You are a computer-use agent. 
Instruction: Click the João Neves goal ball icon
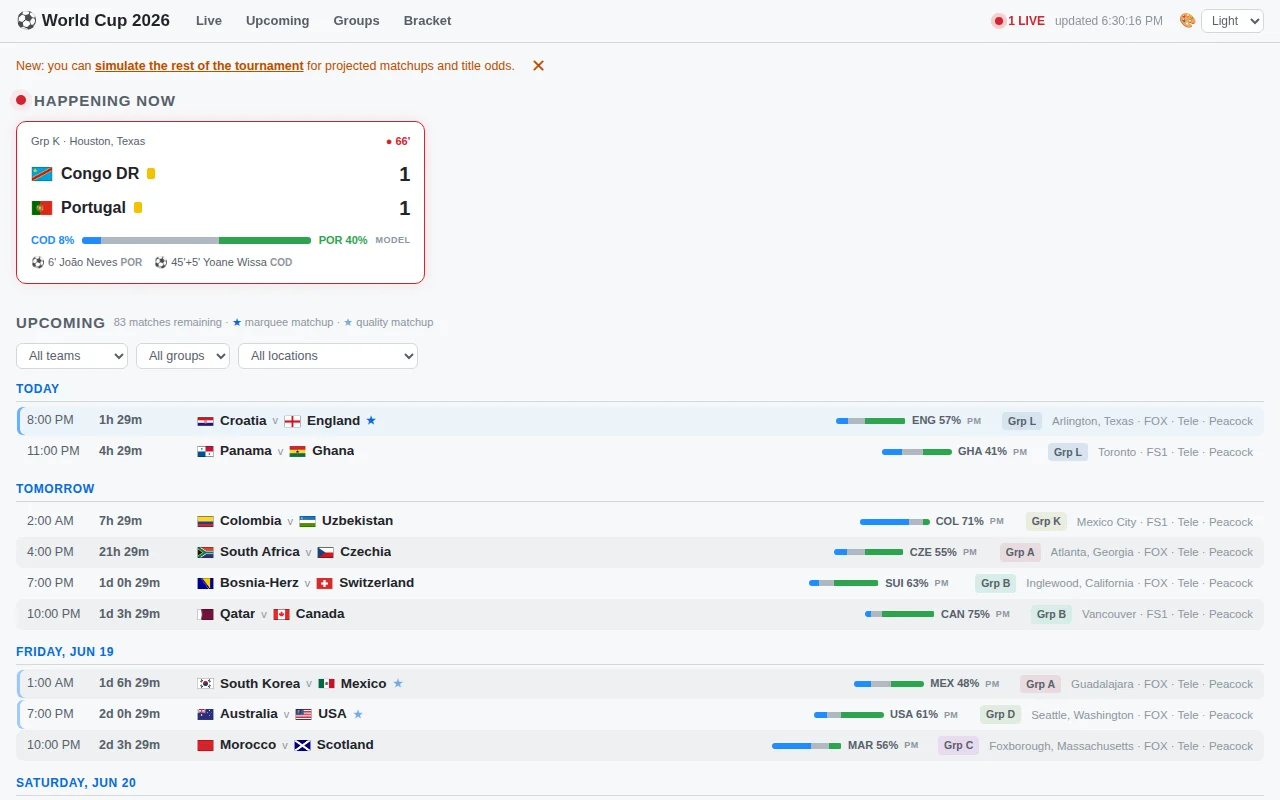(x=38, y=262)
